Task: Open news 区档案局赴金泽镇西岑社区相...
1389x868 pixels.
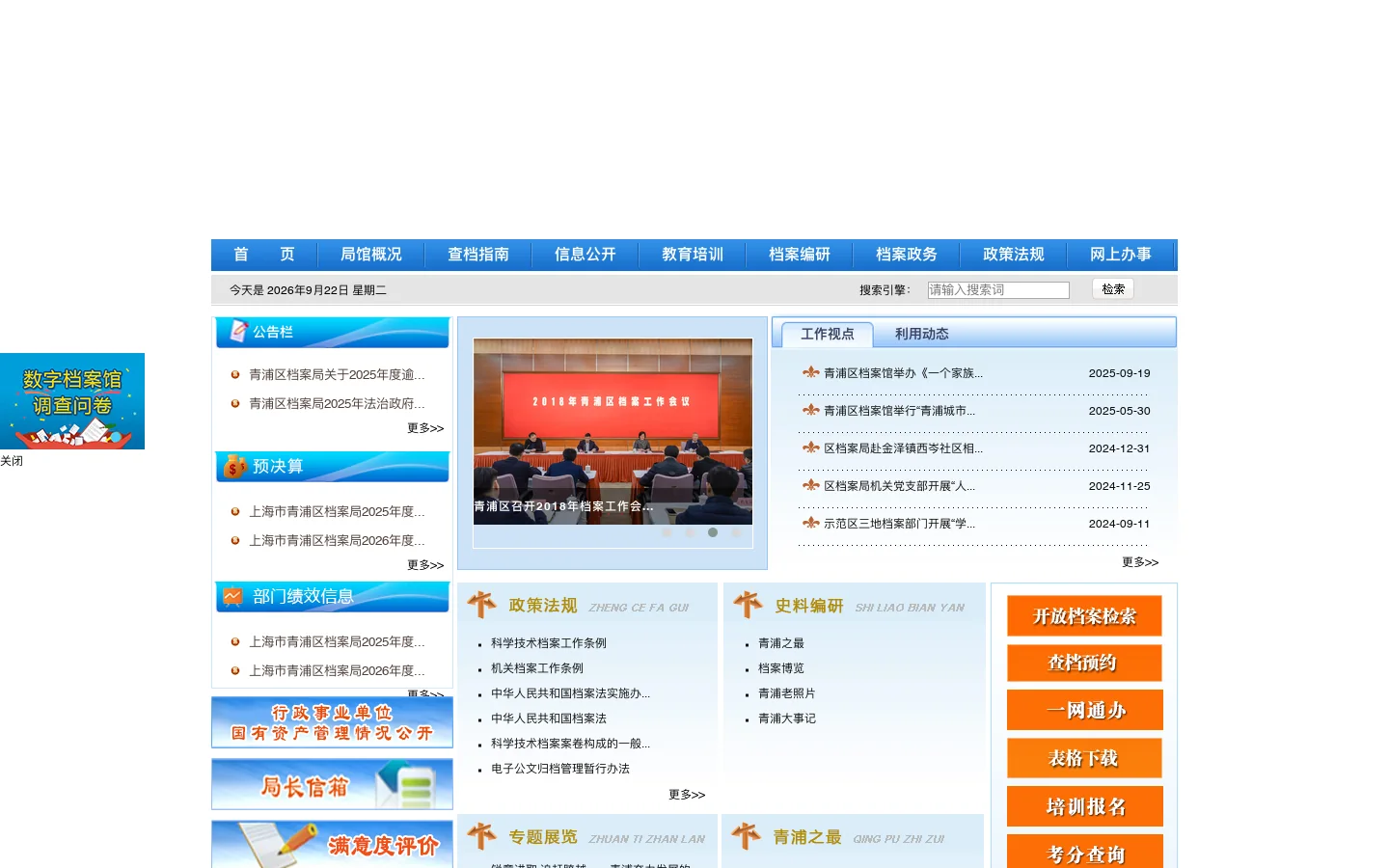Action: [x=903, y=448]
